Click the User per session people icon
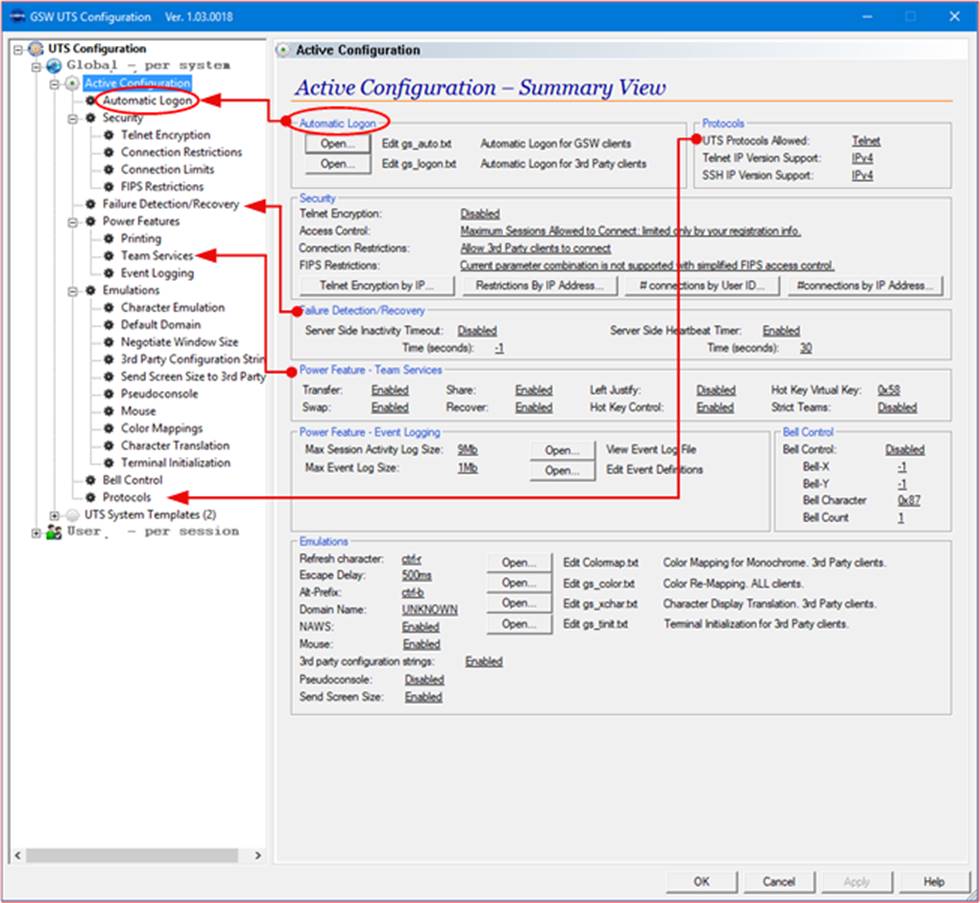Screen dimensions: 980x903 [x=54, y=532]
